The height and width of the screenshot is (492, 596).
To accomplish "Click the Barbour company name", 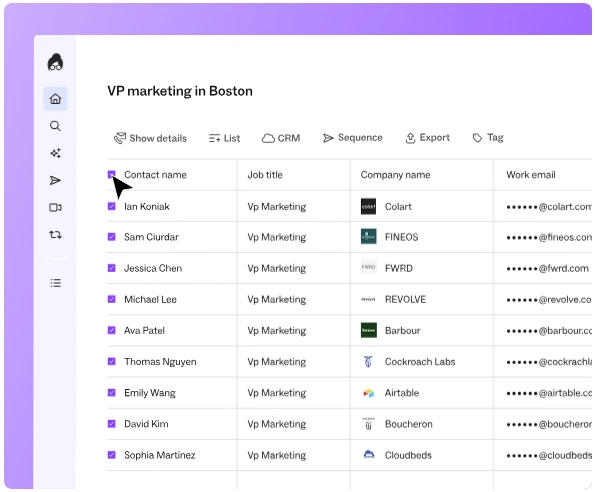I will pos(403,330).
